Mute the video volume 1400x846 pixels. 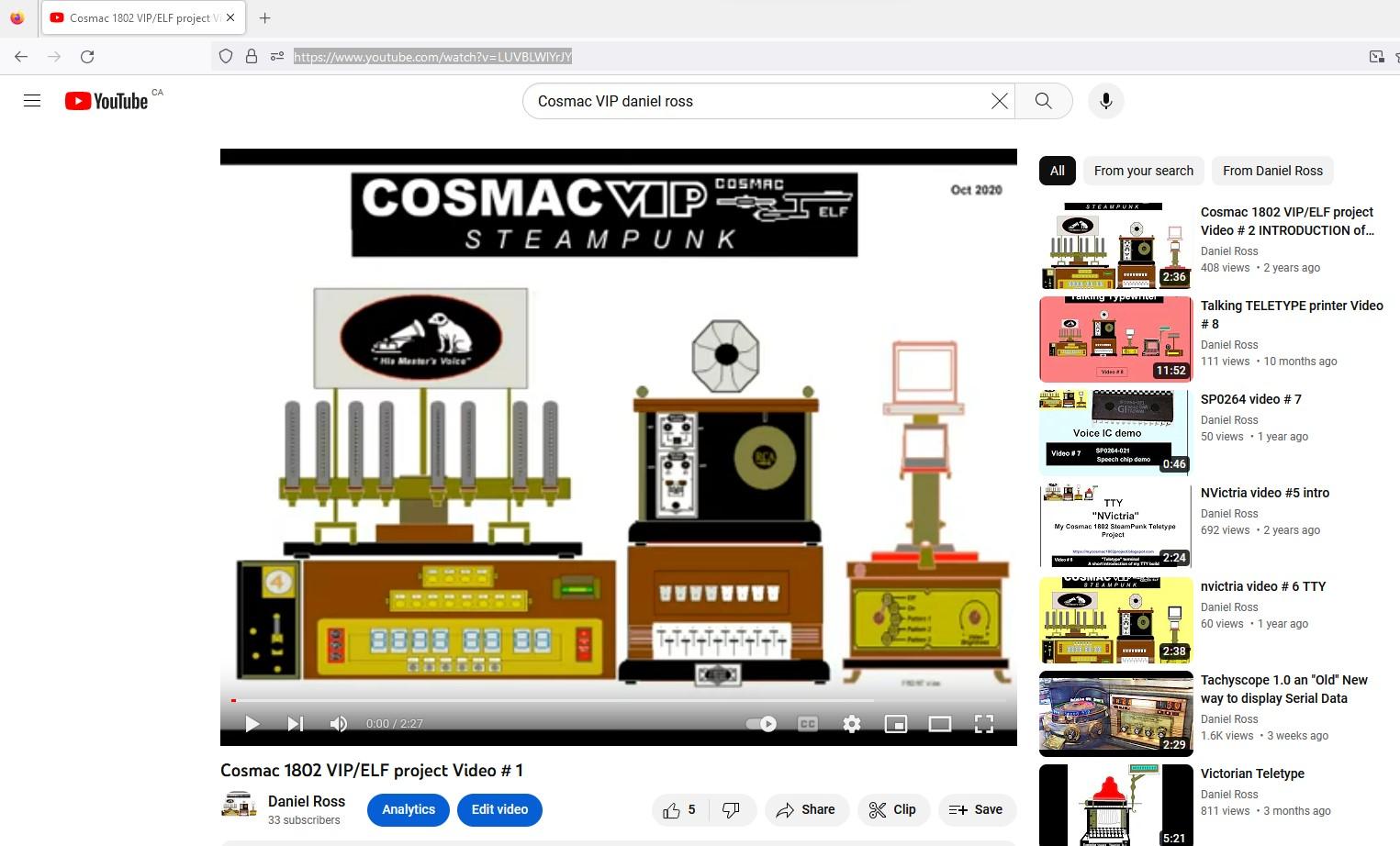(x=339, y=724)
